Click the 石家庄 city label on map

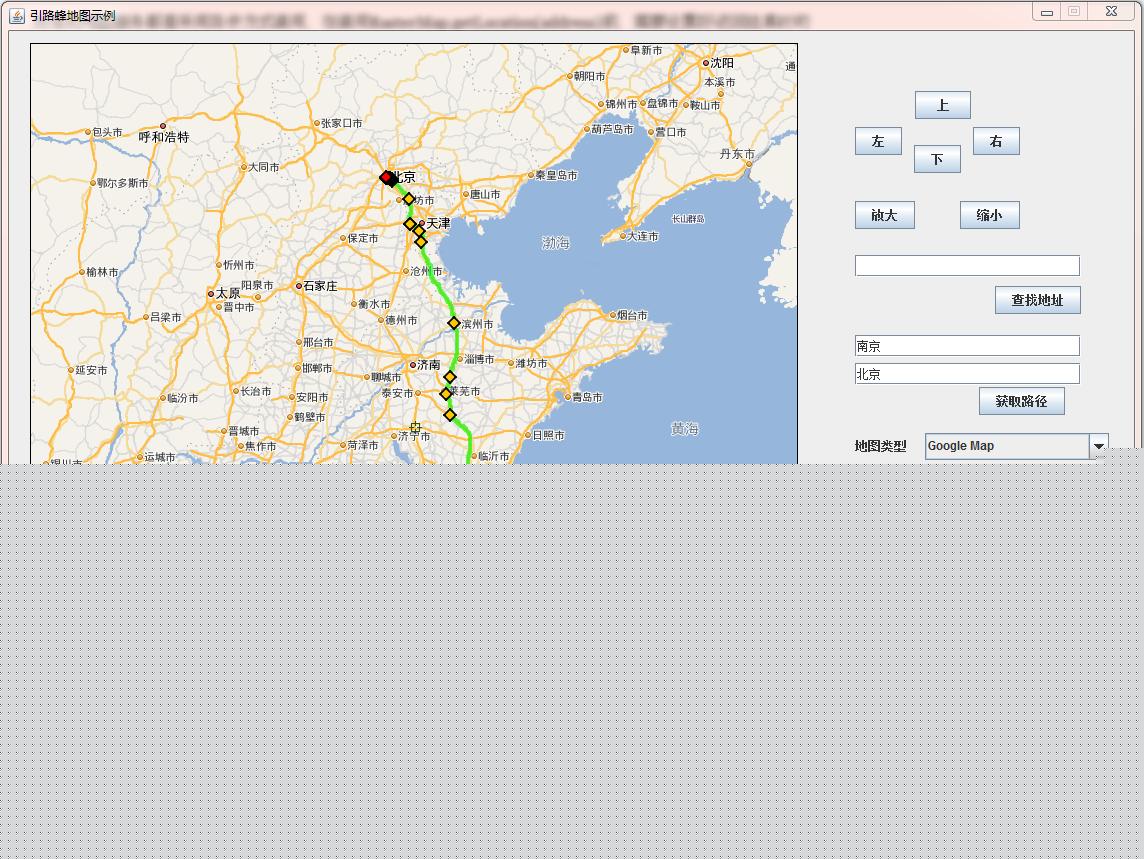(320, 286)
